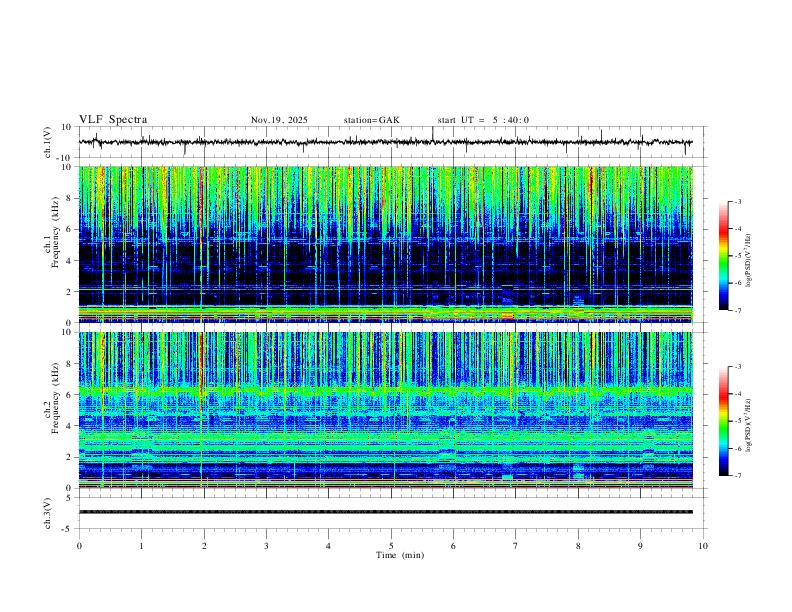Click the ch.2 'Frequency (kHz)' axis label
The image size is (792, 612).
56,398
